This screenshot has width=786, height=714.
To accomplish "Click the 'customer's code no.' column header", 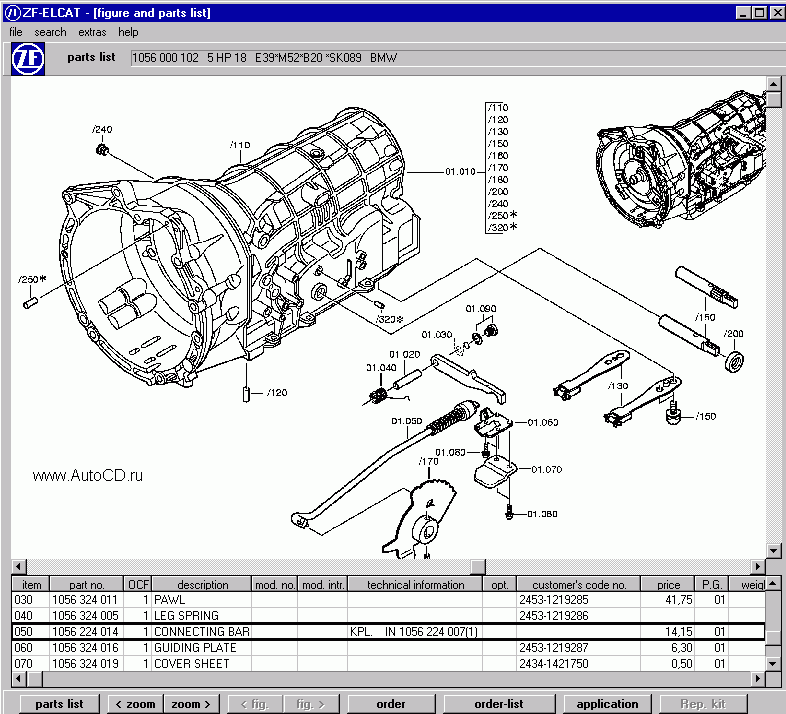I will (x=579, y=585).
